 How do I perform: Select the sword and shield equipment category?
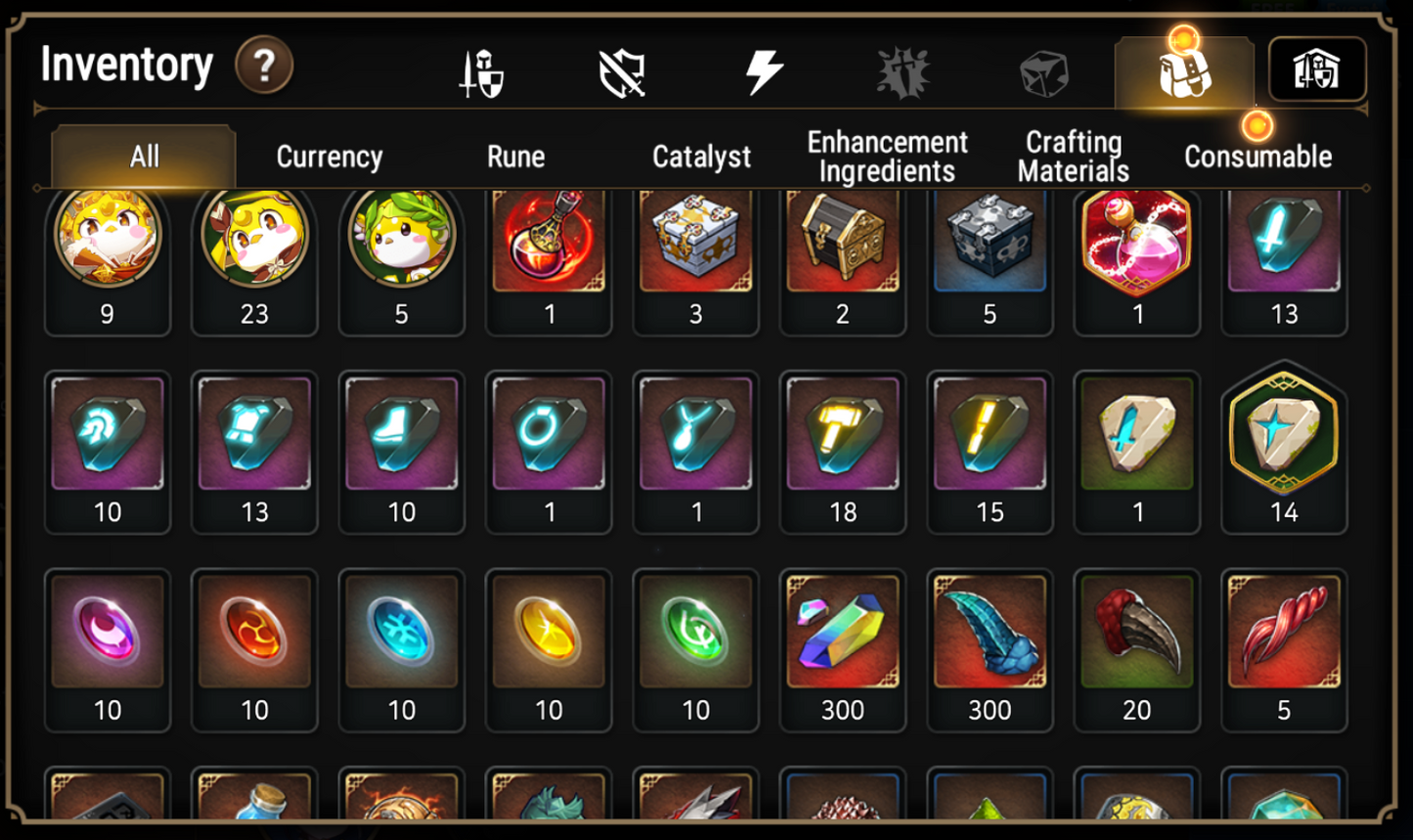(481, 73)
